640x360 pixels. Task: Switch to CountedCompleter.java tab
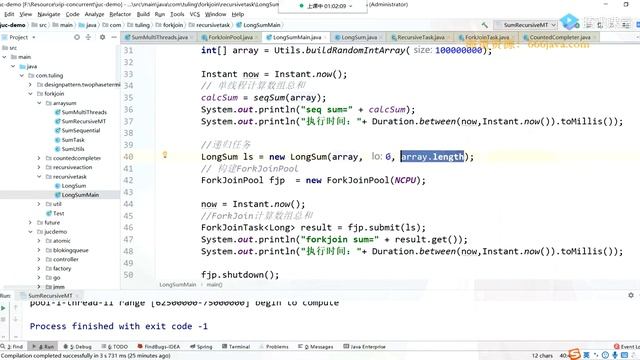(560, 37)
